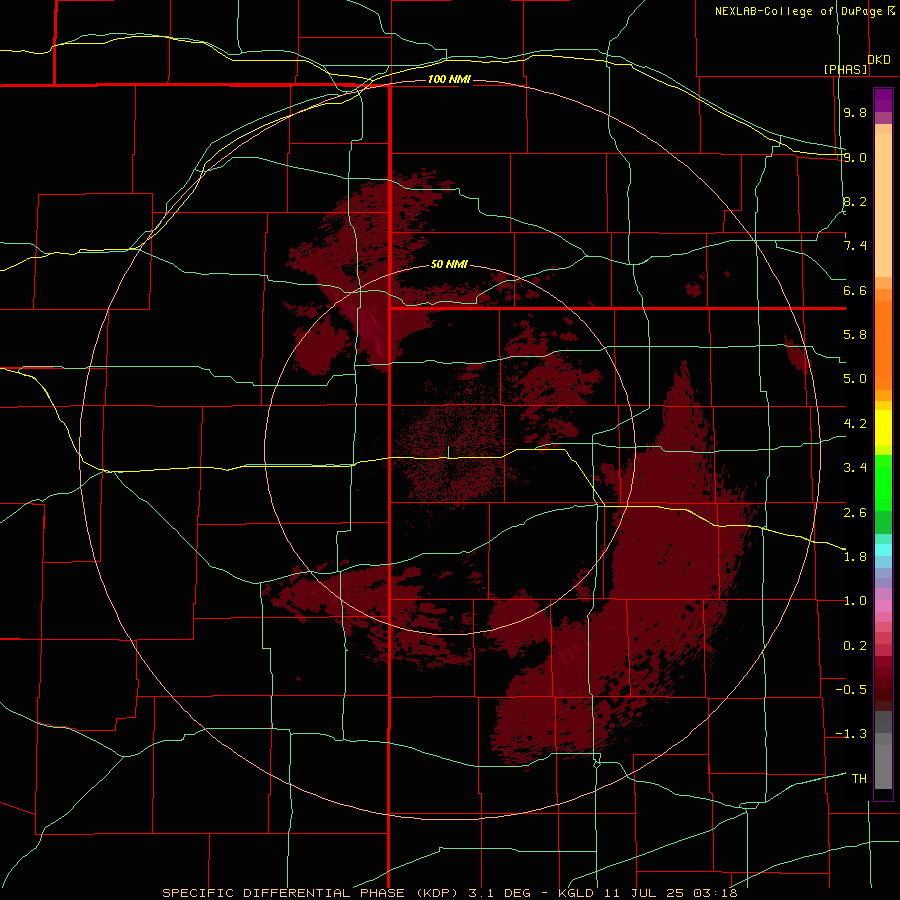
Task: Select the 3.4 scale value
Action: coord(855,468)
